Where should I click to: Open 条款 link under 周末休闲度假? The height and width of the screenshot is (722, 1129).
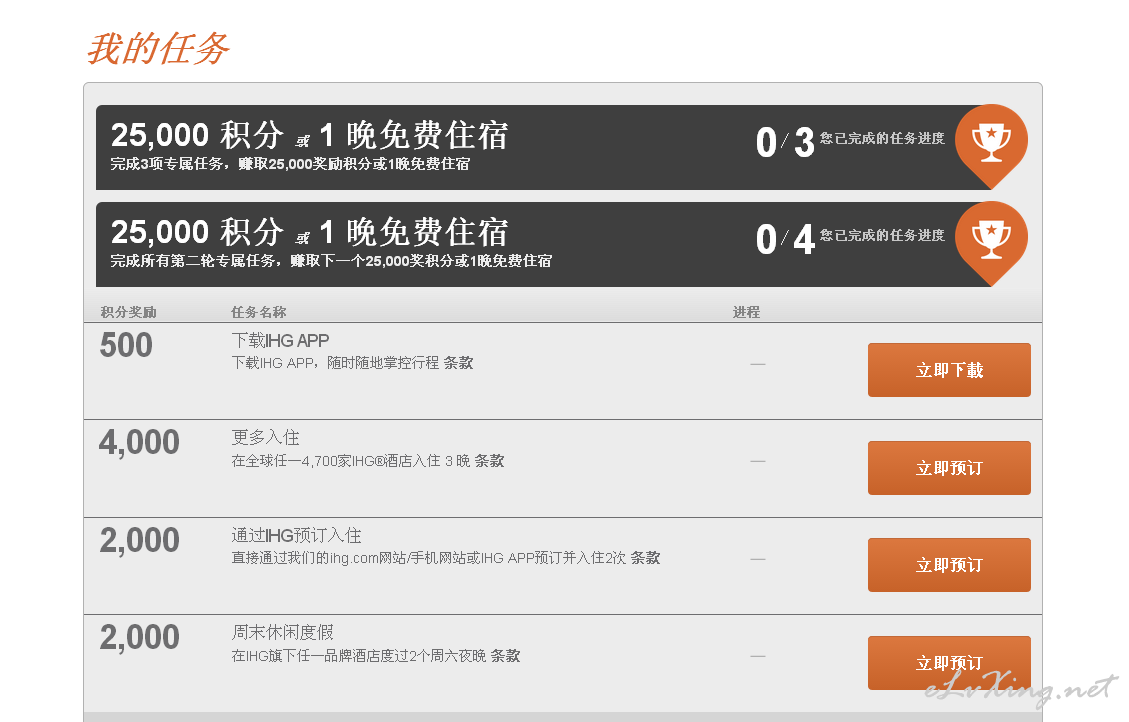tap(505, 656)
